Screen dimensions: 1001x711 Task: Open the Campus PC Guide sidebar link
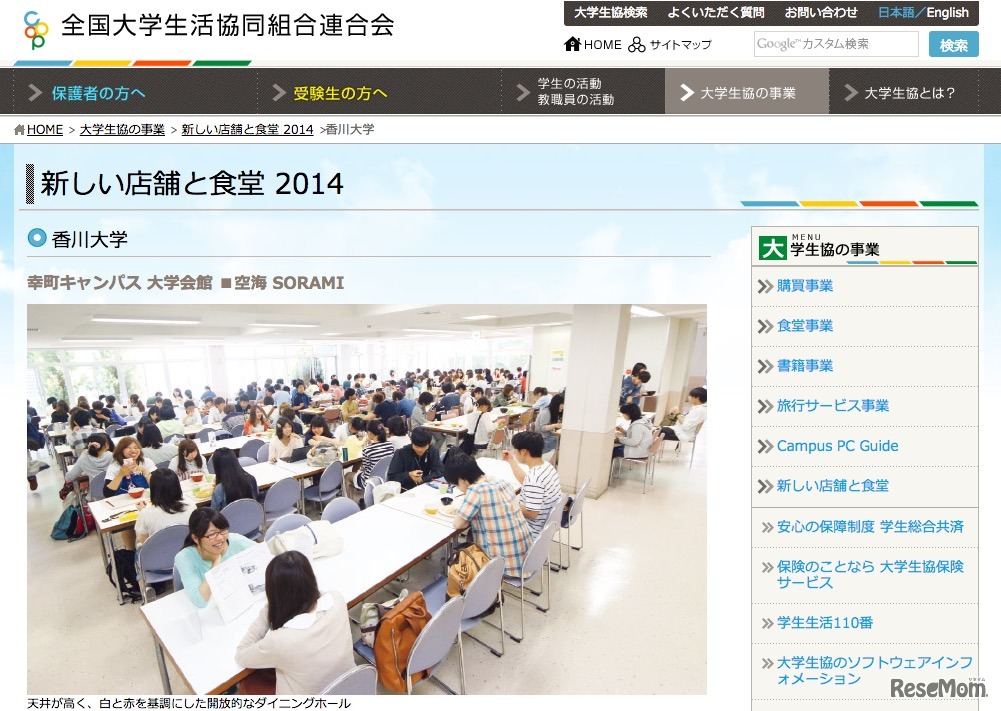pyautogui.click(x=838, y=446)
